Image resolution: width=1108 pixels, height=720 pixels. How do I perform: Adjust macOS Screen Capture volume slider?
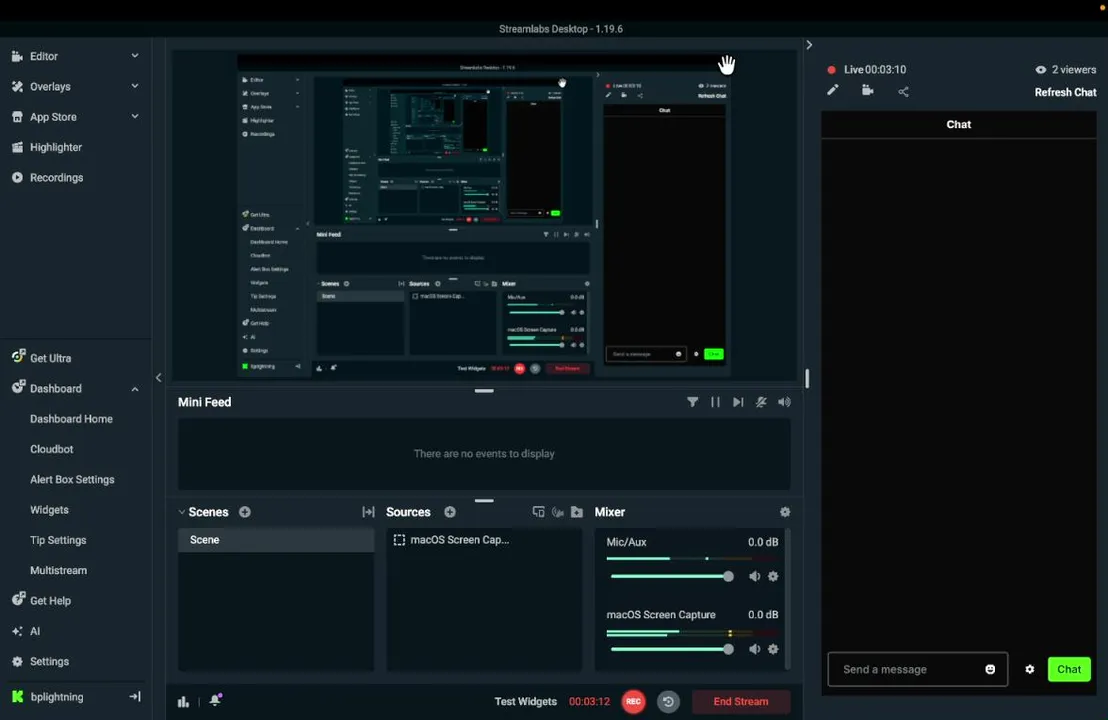(x=672, y=649)
